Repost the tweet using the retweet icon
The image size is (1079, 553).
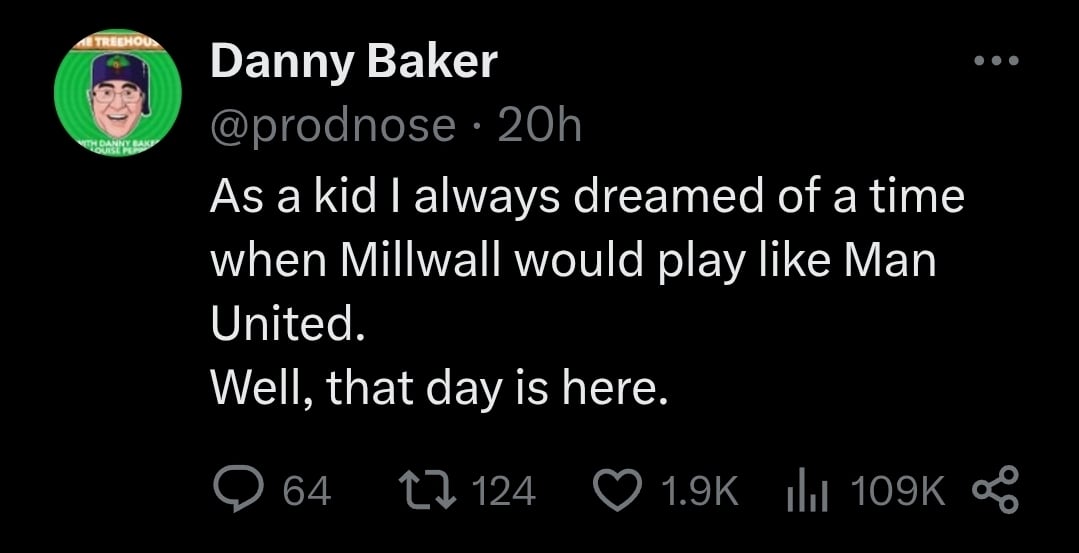coord(427,490)
